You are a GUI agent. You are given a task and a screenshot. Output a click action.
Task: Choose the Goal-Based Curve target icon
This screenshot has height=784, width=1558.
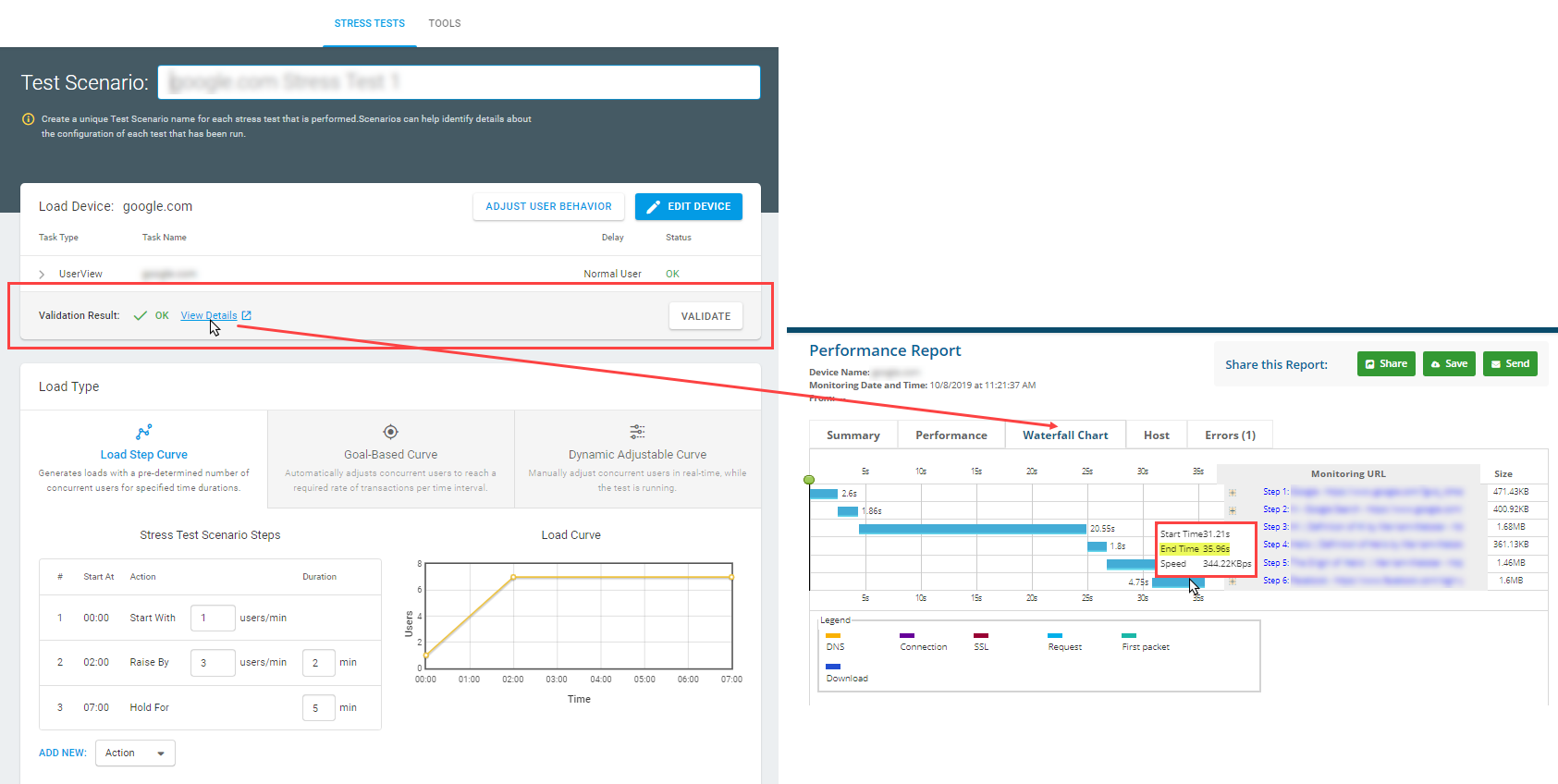click(390, 432)
